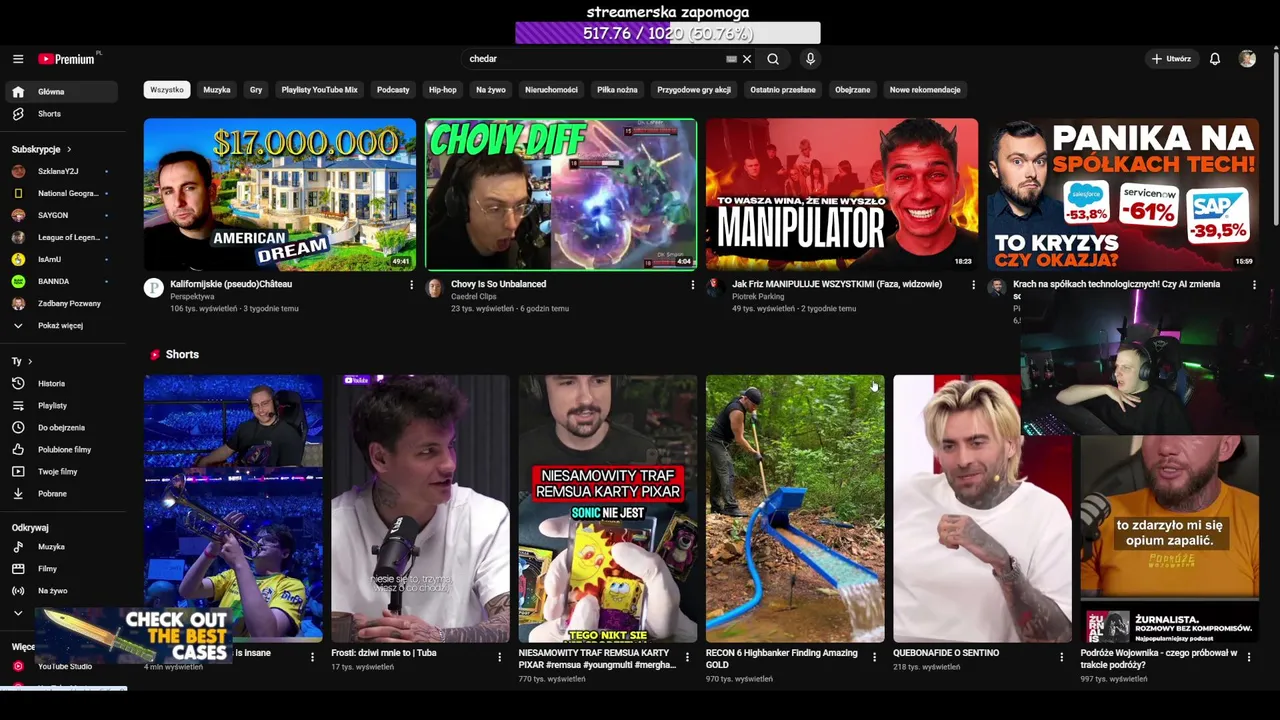
Task: Open the Manipulator video thumbnail
Action: (x=842, y=195)
